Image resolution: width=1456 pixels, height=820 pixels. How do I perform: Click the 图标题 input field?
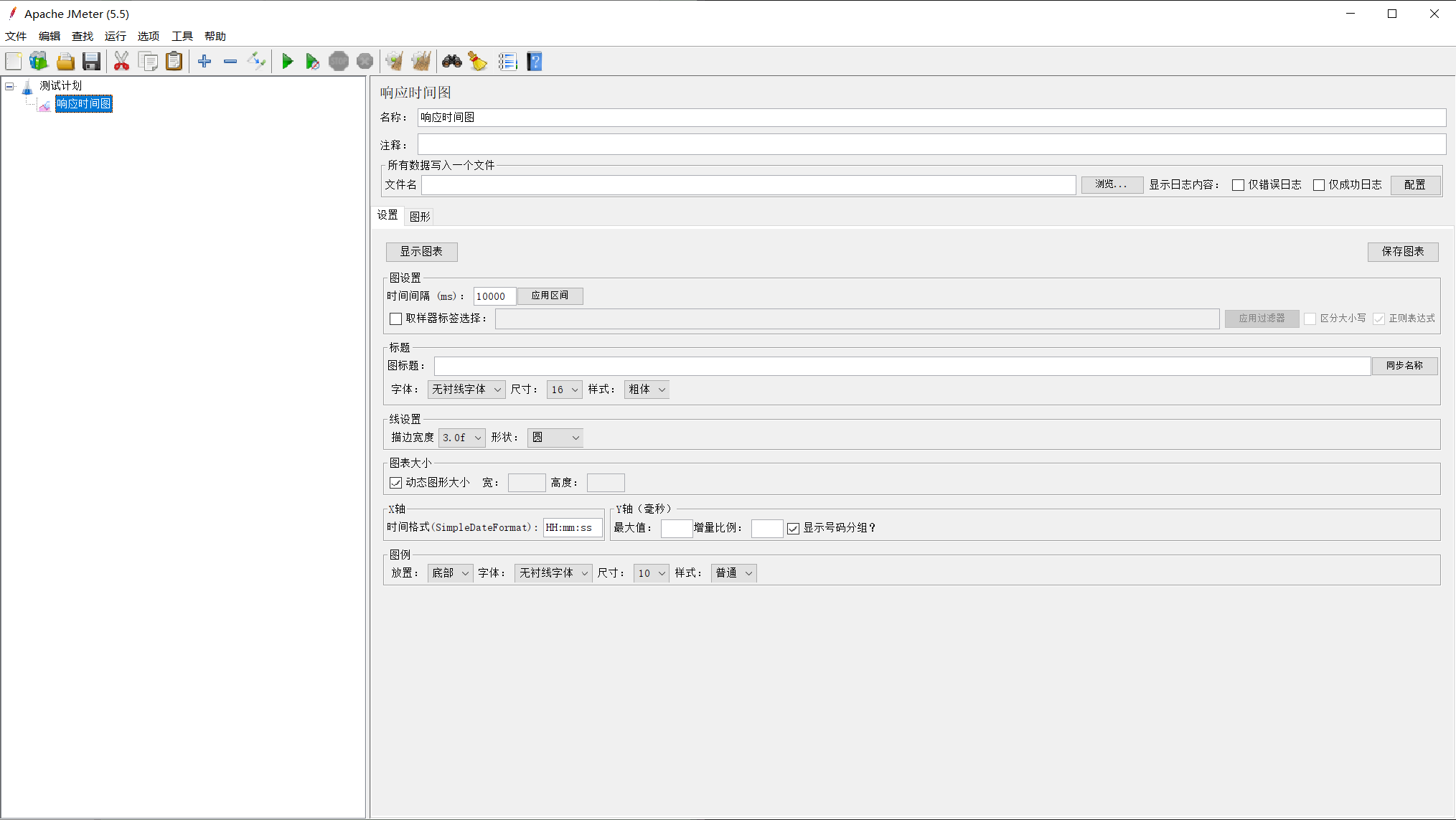click(x=902, y=366)
